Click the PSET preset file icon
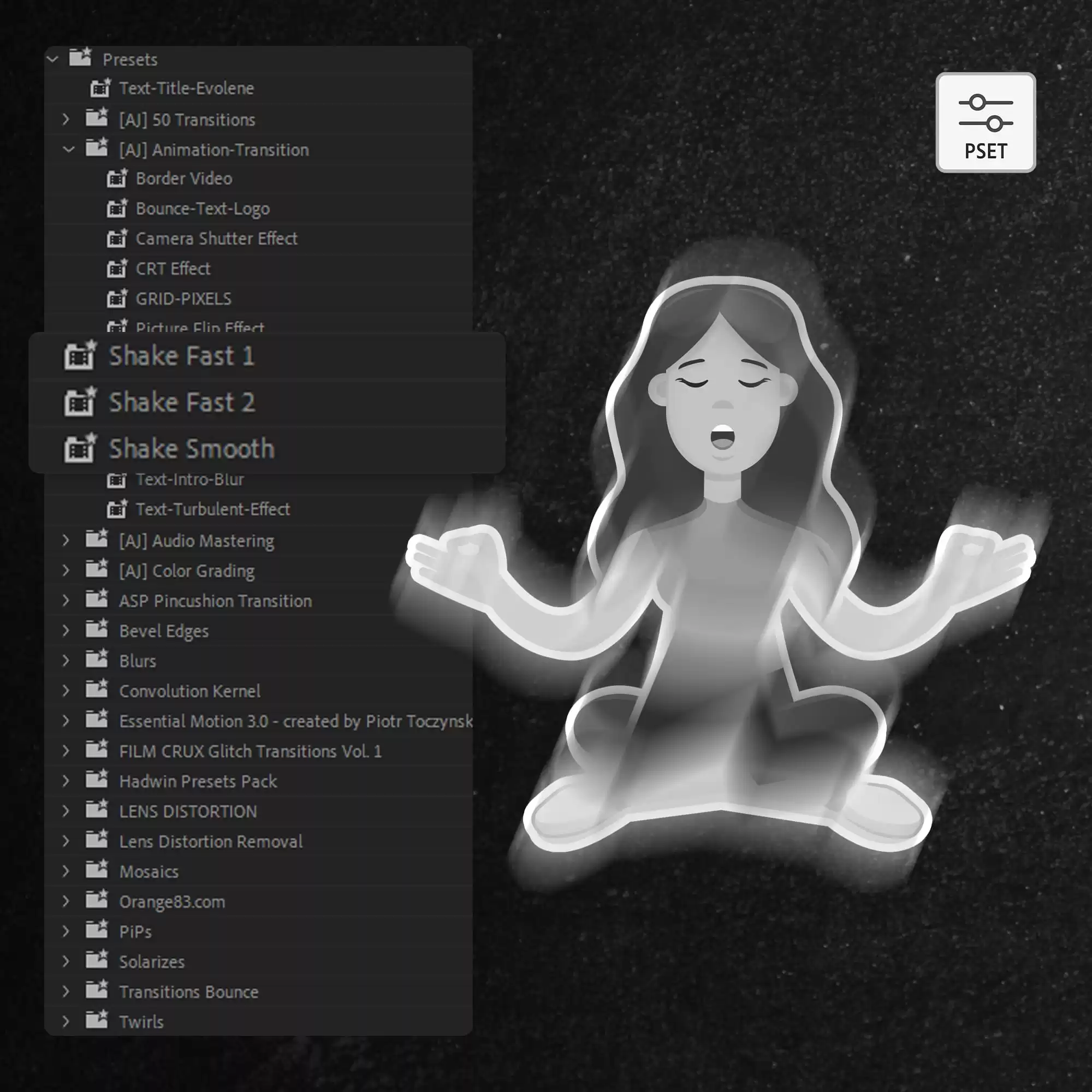 (x=985, y=122)
